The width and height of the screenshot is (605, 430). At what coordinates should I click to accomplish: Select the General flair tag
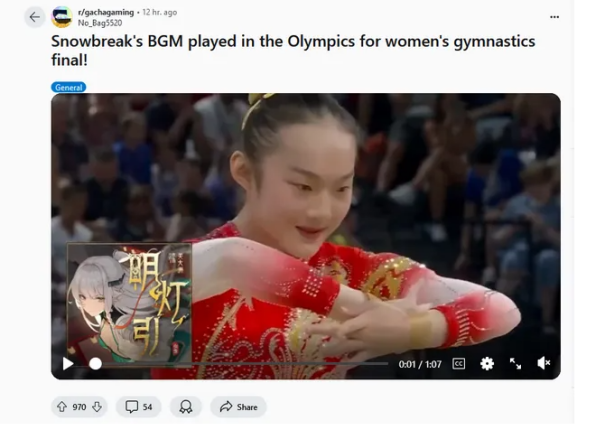point(69,87)
